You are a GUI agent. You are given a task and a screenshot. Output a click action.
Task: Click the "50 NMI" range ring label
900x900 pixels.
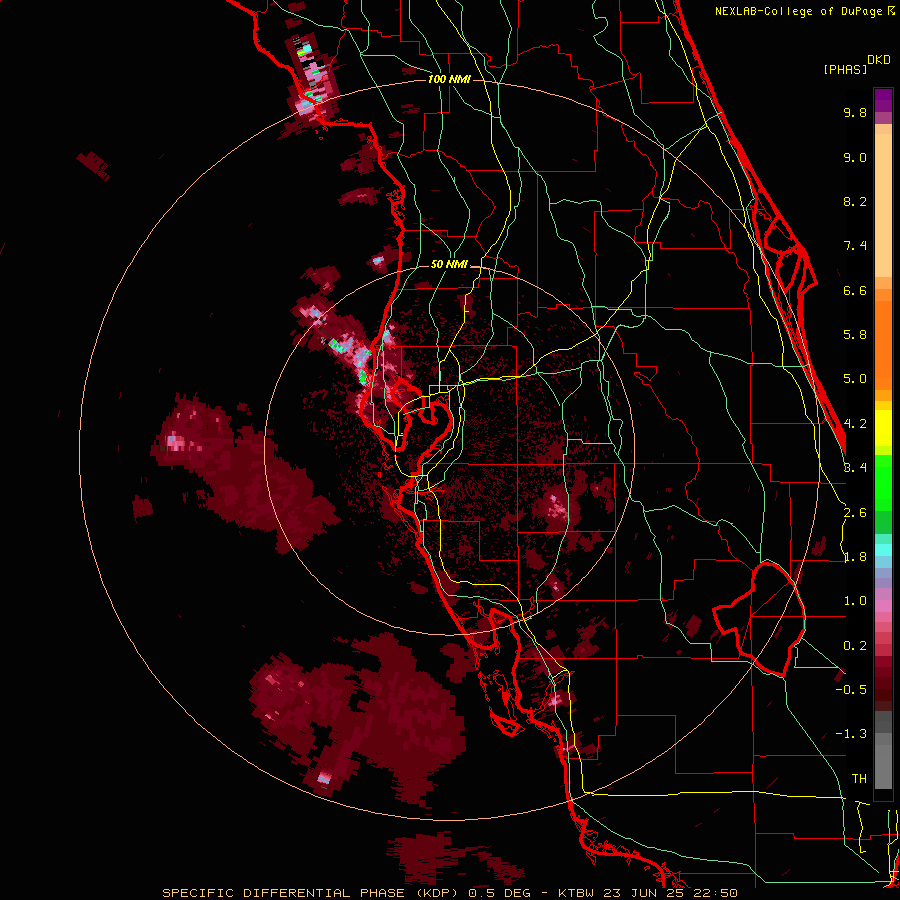click(449, 265)
